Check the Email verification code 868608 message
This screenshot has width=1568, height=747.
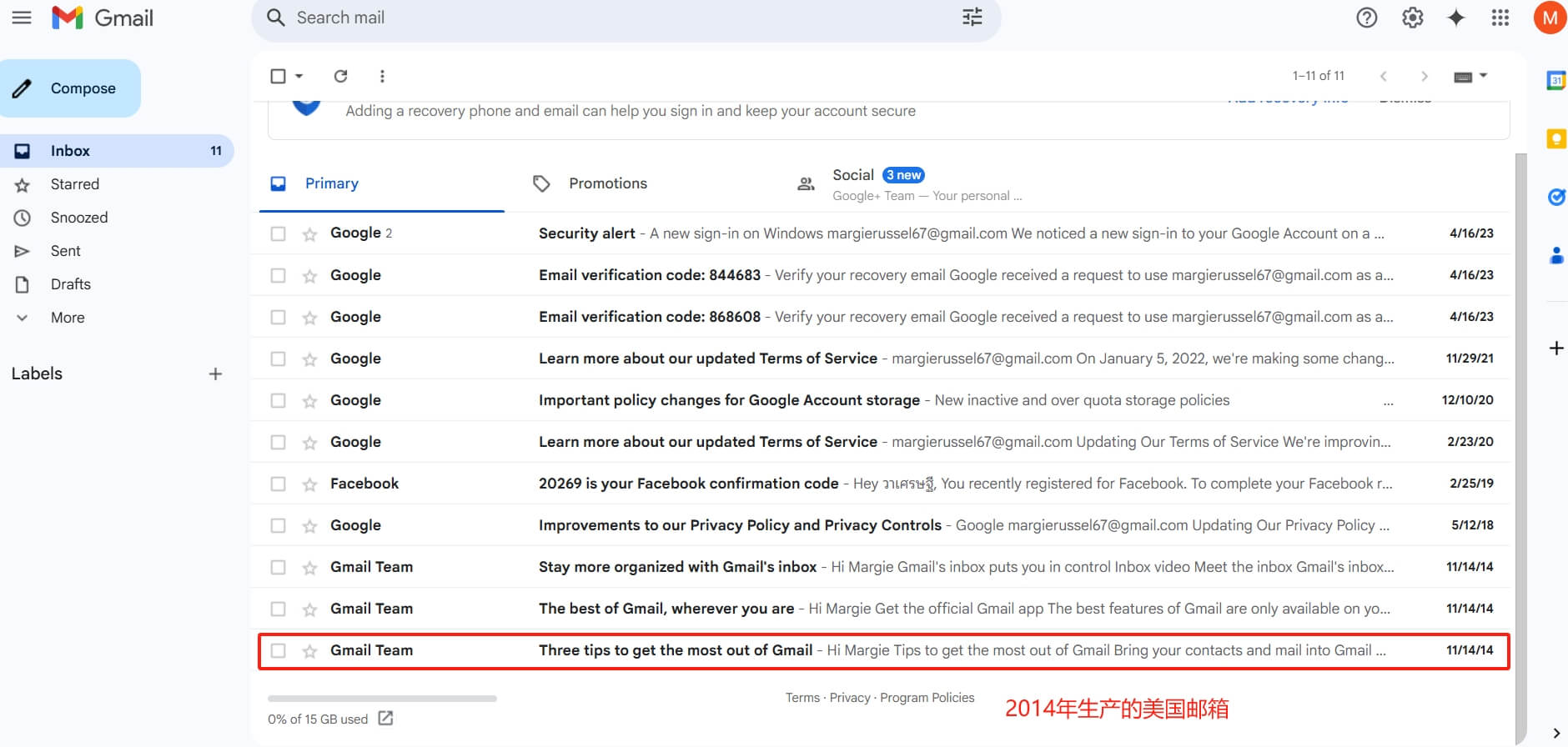click(x=278, y=317)
